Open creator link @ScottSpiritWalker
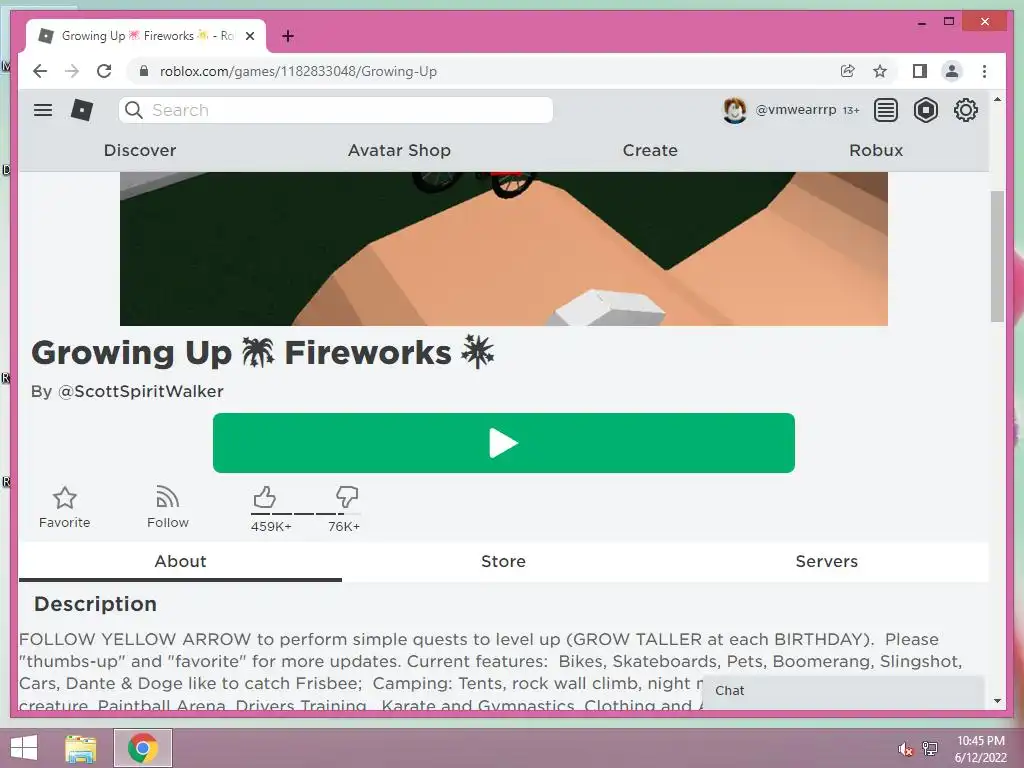Viewport: 1024px width, 768px height. (141, 391)
